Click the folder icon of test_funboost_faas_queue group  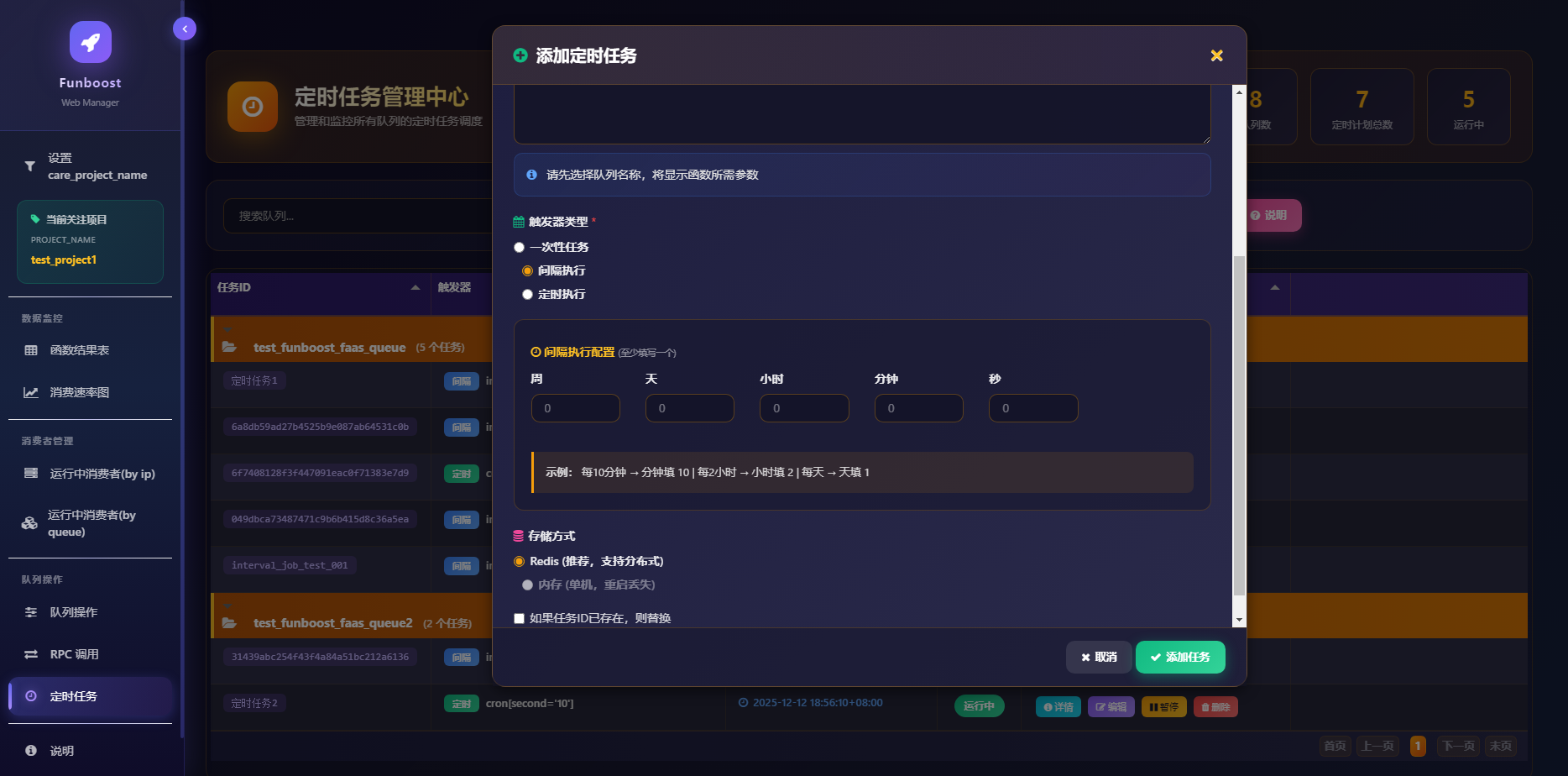coord(228,347)
